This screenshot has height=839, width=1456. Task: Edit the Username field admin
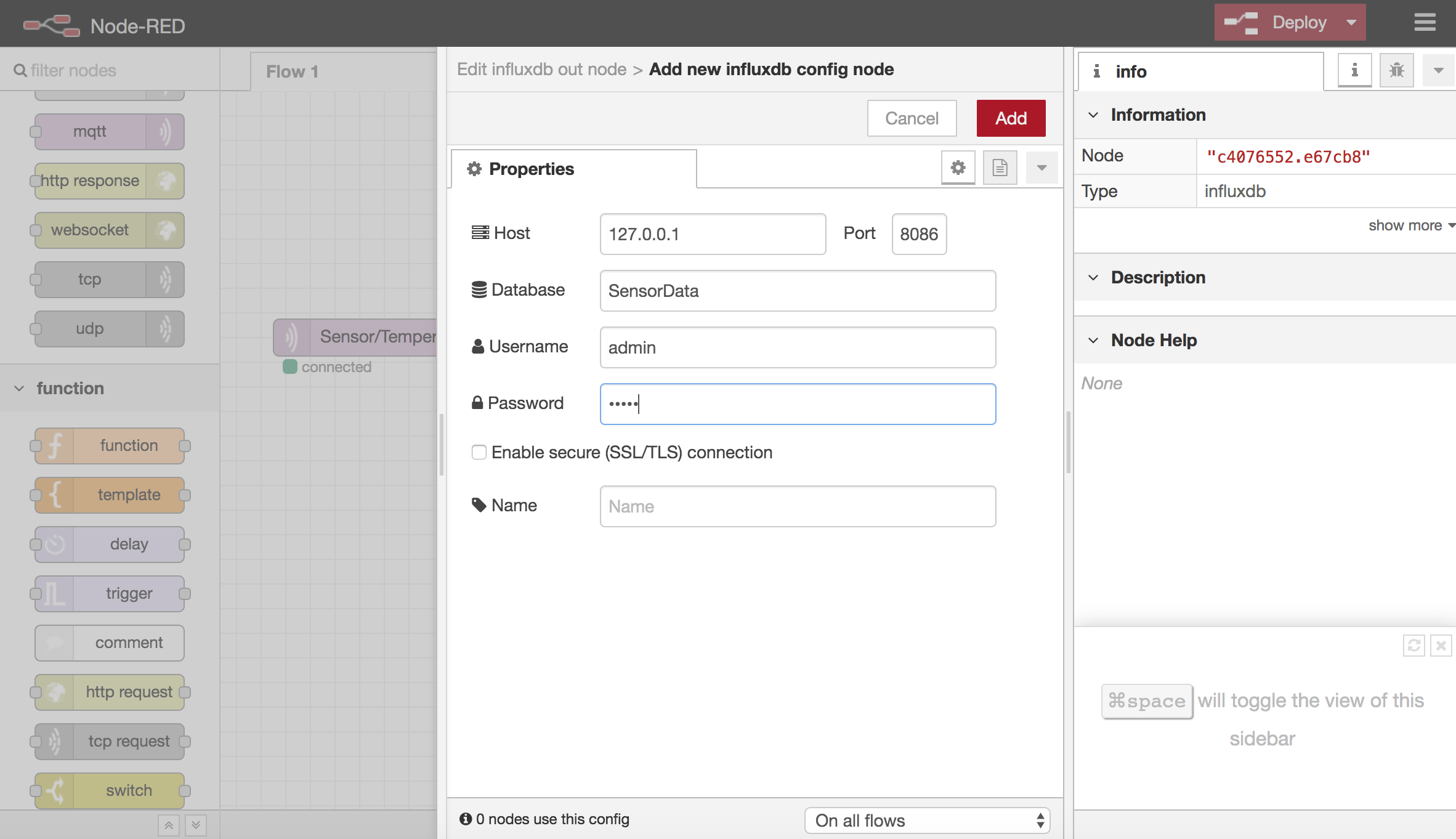(798, 347)
